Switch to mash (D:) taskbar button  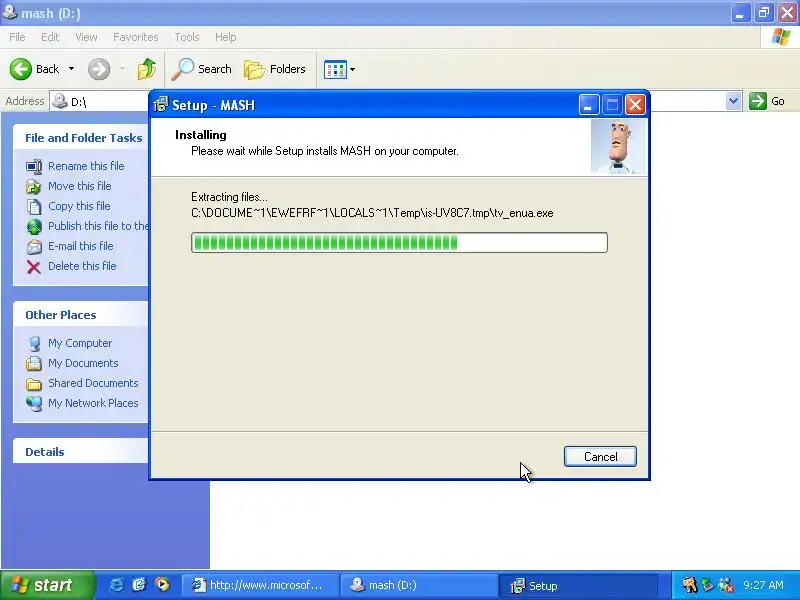418,585
